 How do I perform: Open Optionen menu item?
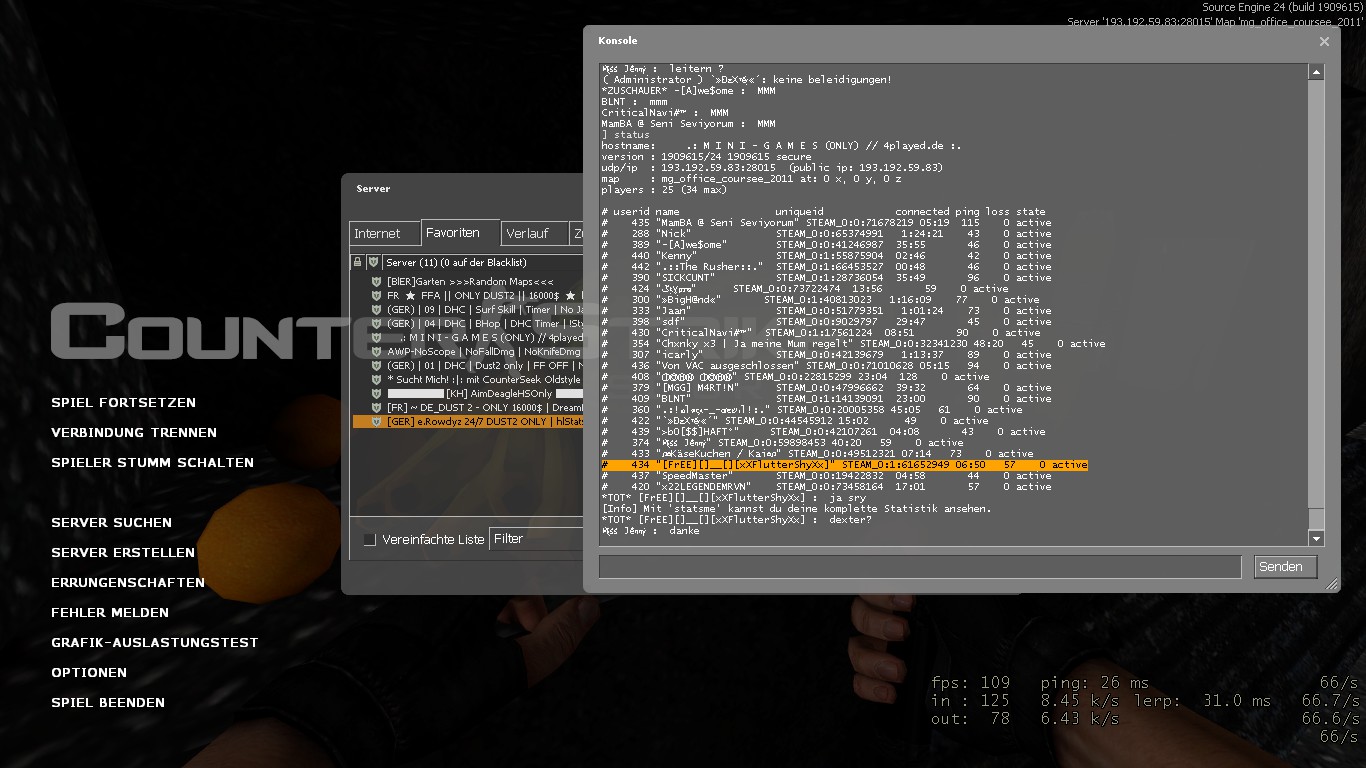point(89,673)
